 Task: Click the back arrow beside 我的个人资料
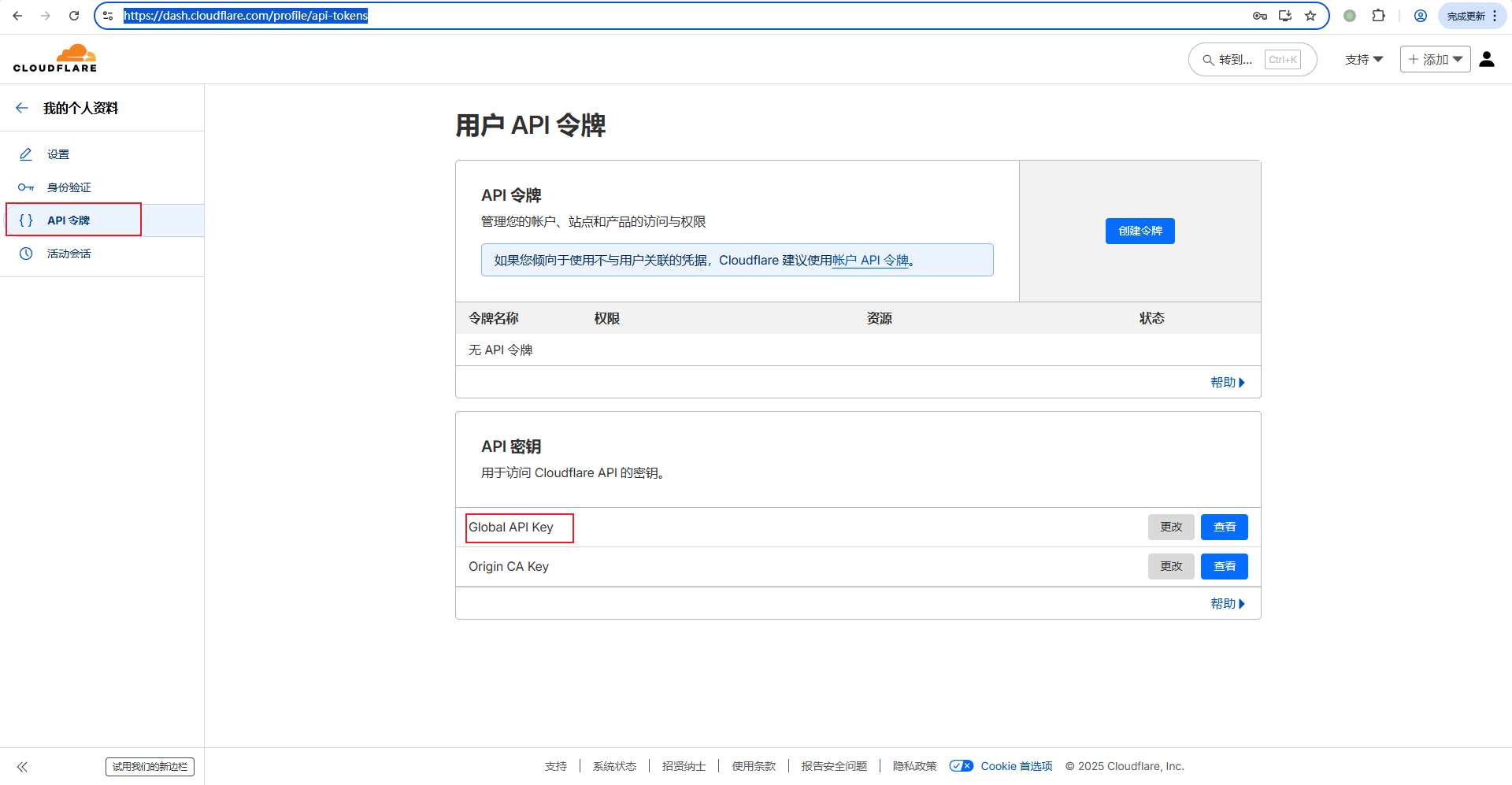pos(22,108)
